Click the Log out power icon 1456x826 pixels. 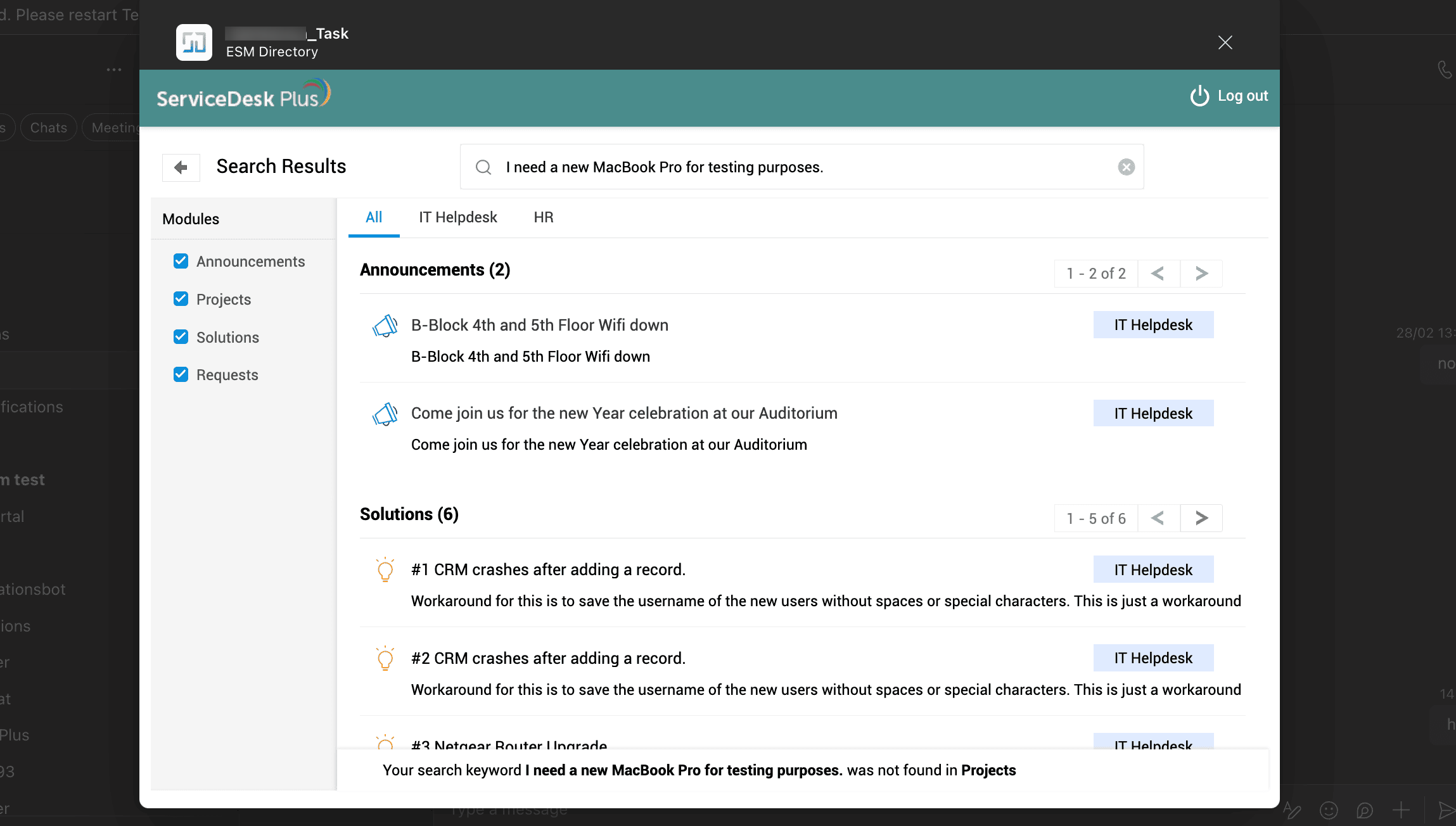point(1199,96)
